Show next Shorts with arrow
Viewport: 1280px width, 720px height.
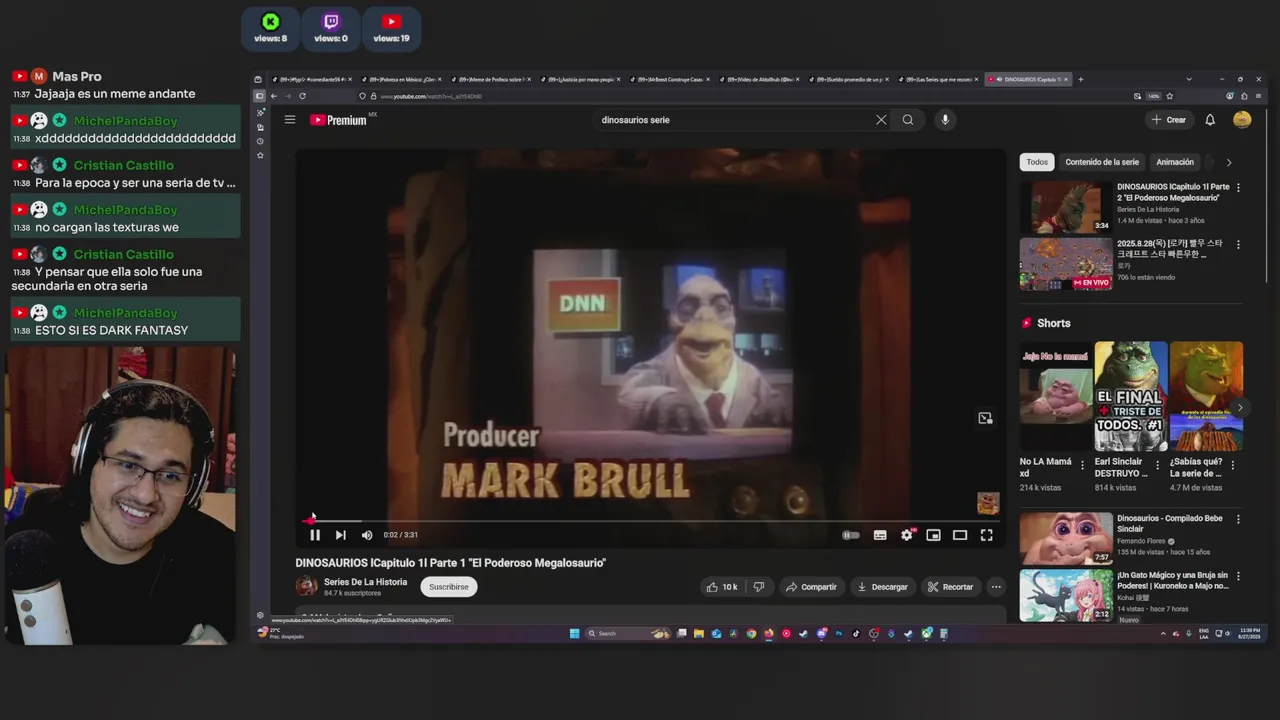[x=1240, y=407]
